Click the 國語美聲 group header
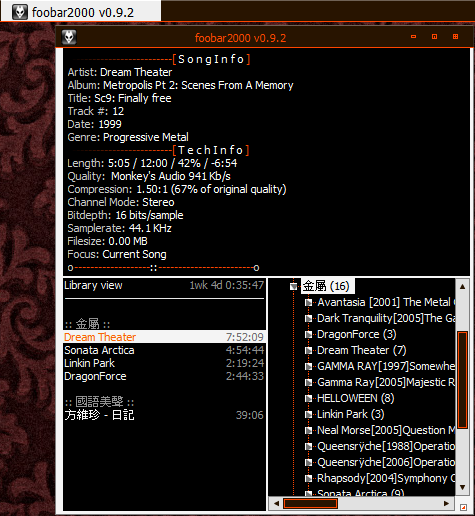The width and height of the screenshot is (475, 516). pyautogui.click(x=99, y=402)
